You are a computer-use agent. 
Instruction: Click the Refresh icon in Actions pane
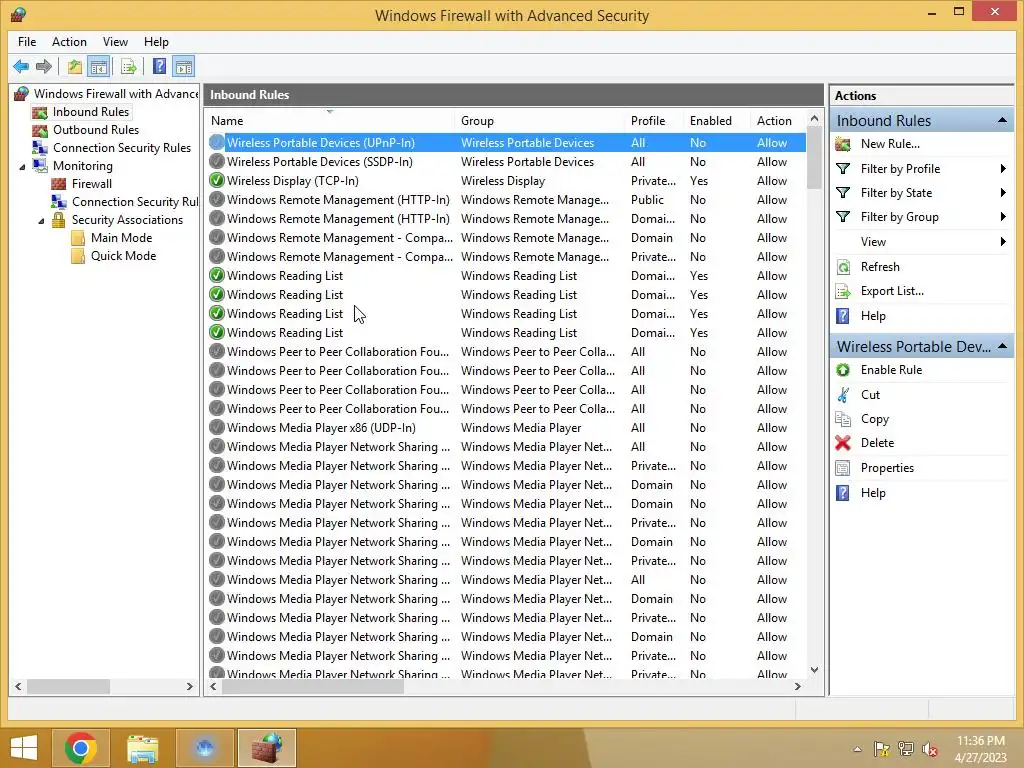tap(843, 267)
